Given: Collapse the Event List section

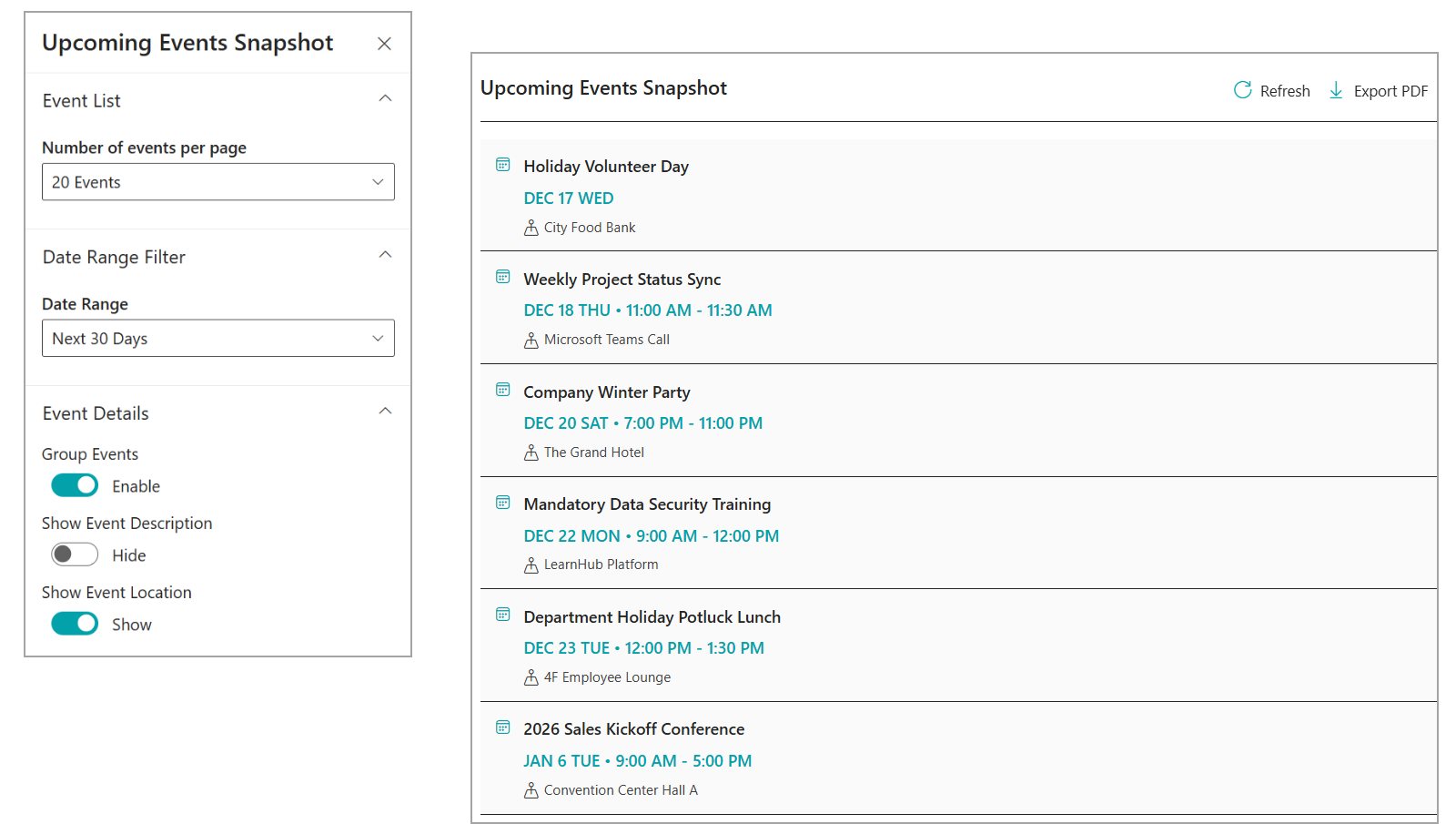Looking at the screenshot, I should click(x=385, y=98).
